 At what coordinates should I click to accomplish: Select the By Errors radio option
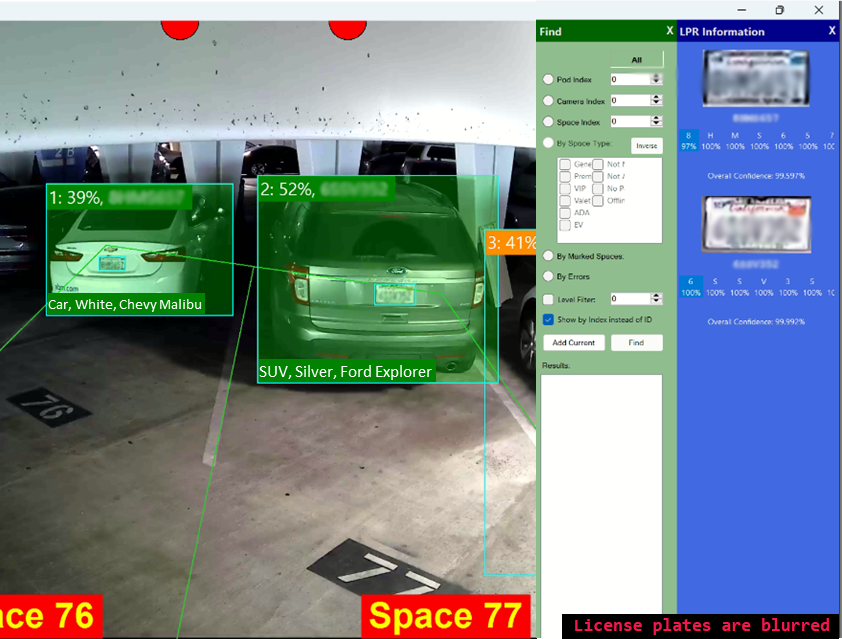(x=548, y=276)
